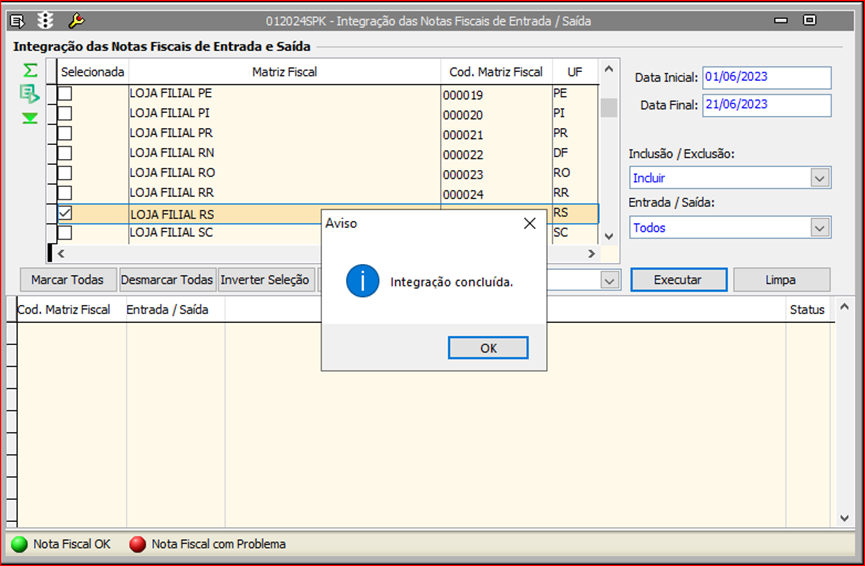The image size is (865, 566).
Task: Close the Aviso dialog with X
Action: (x=530, y=224)
